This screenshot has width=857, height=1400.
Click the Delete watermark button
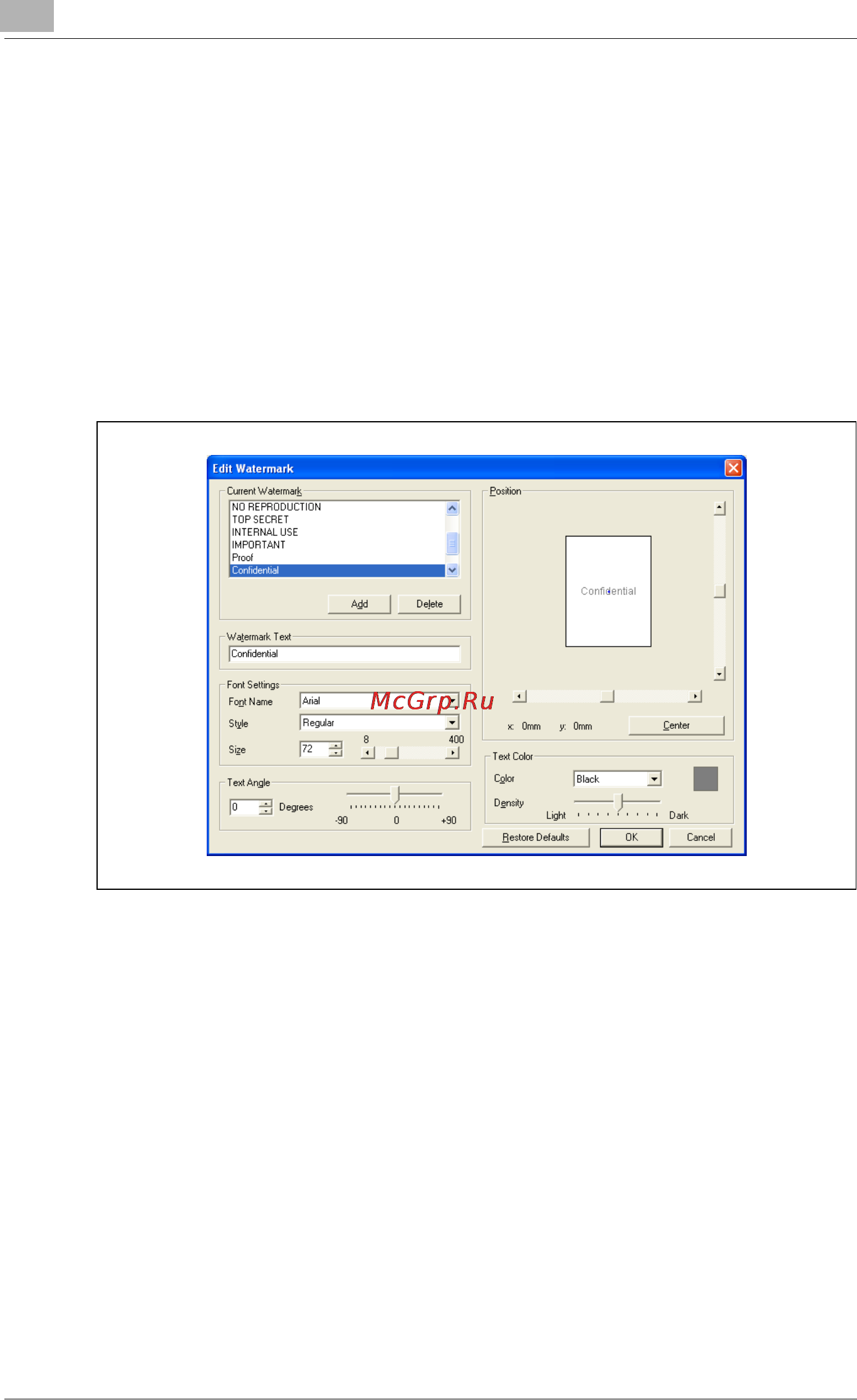point(429,604)
